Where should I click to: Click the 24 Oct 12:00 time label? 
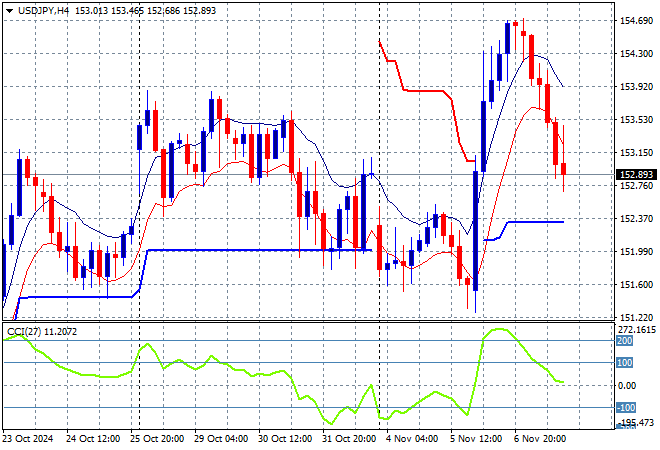pos(93,439)
